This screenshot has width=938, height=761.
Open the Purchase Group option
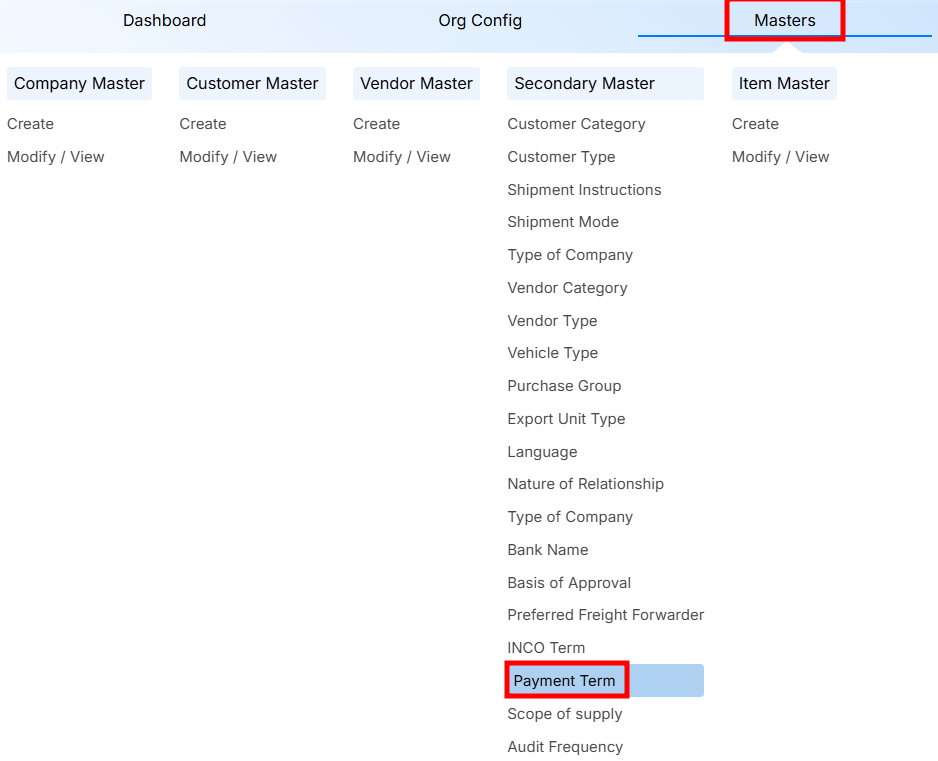(564, 386)
